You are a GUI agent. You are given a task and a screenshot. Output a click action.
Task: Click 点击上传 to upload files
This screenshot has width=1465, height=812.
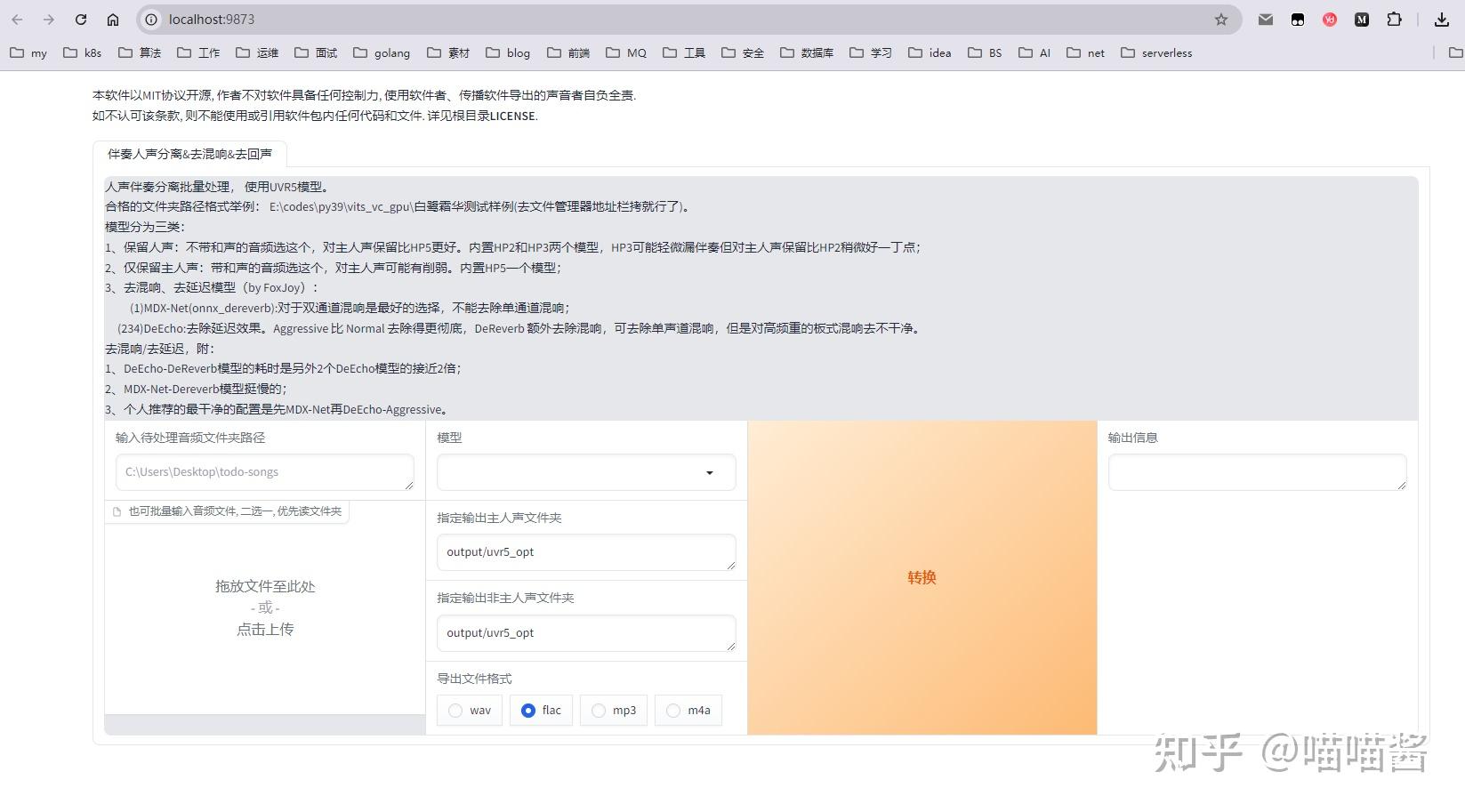coord(263,629)
